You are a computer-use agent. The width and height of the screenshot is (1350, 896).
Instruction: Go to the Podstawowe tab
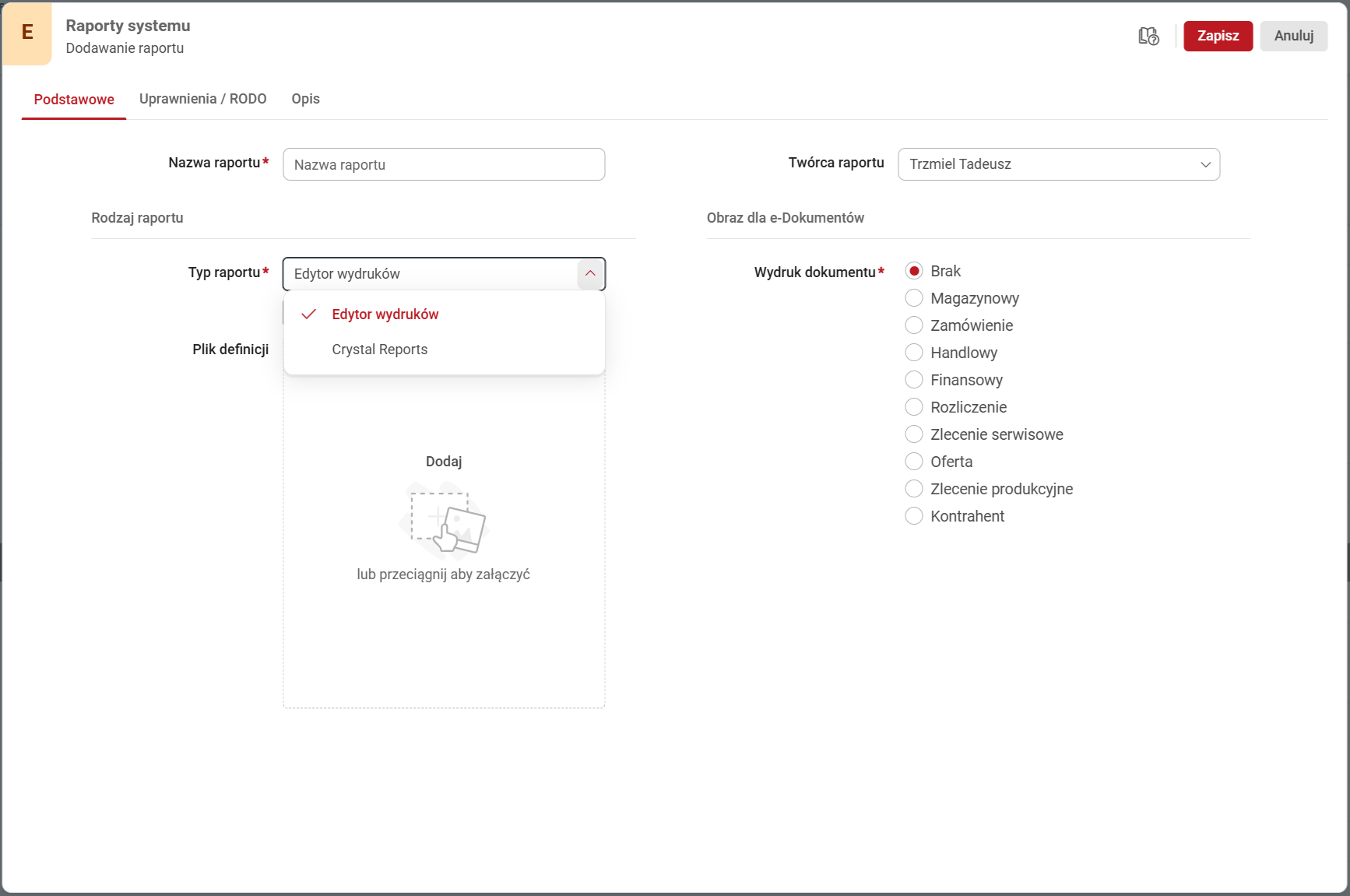74,100
